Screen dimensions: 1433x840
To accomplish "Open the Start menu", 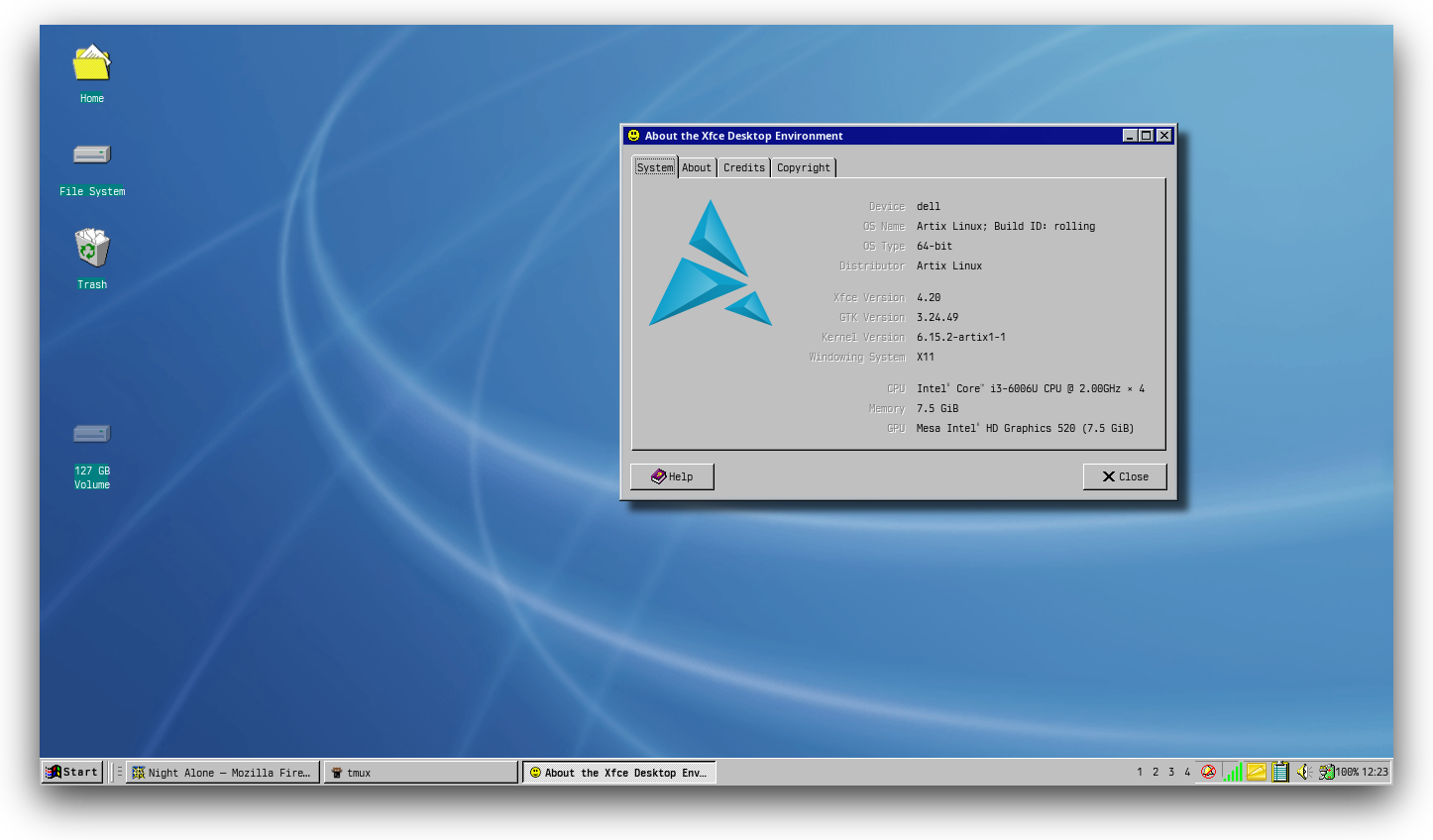I will pyautogui.click(x=70, y=771).
